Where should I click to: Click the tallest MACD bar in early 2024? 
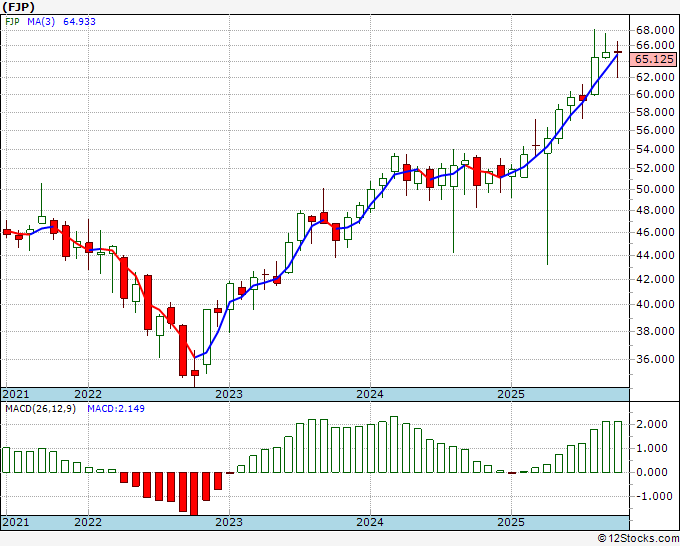(x=394, y=445)
